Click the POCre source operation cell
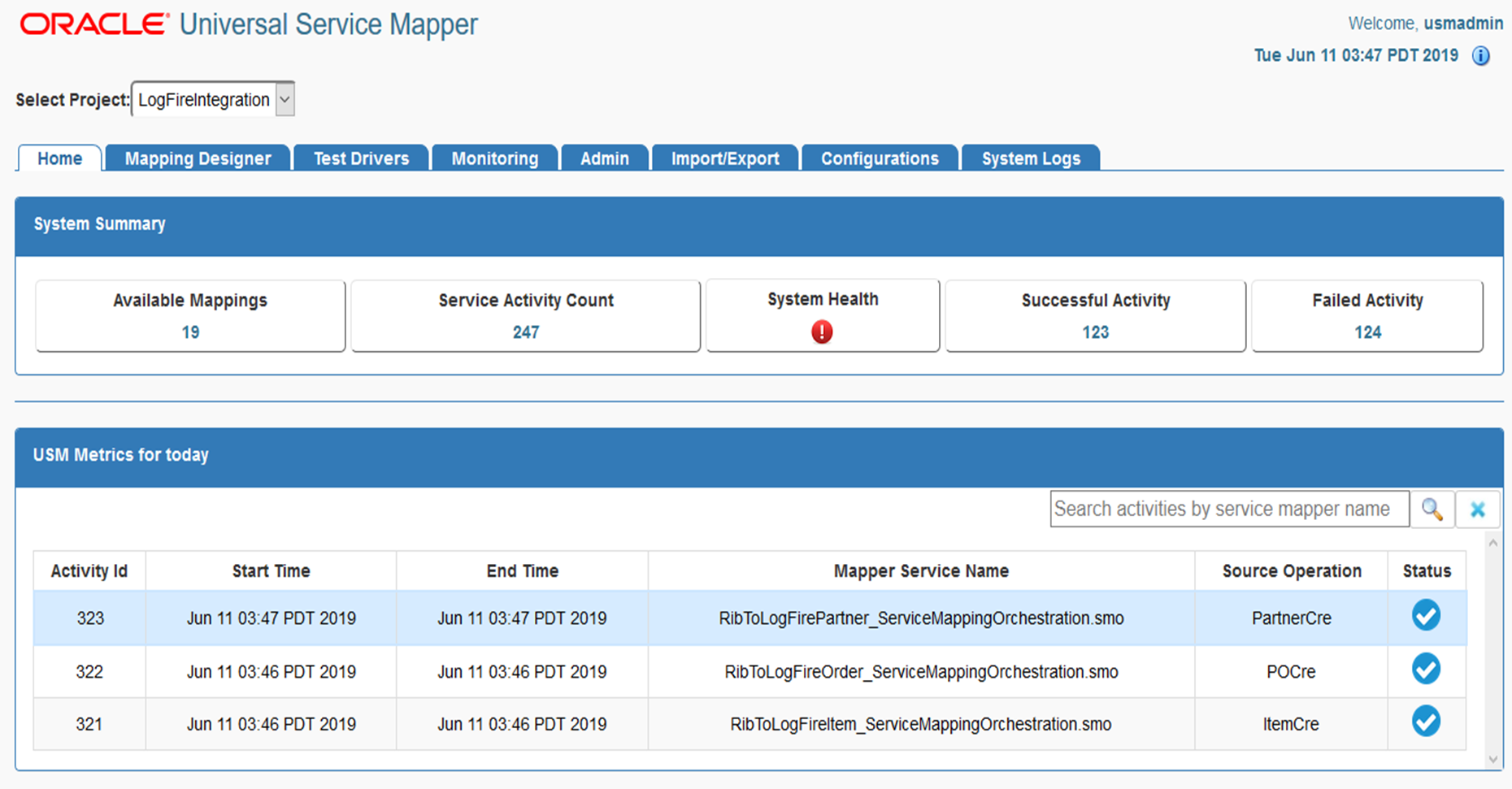The width and height of the screenshot is (1512, 789). tap(1292, 672)
